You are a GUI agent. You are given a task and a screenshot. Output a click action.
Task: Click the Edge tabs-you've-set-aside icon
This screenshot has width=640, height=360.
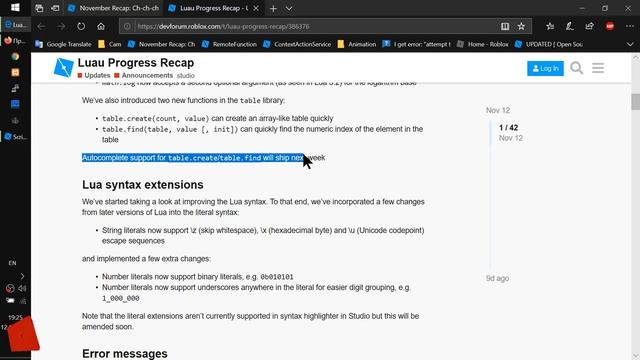[x=39, y=8]
